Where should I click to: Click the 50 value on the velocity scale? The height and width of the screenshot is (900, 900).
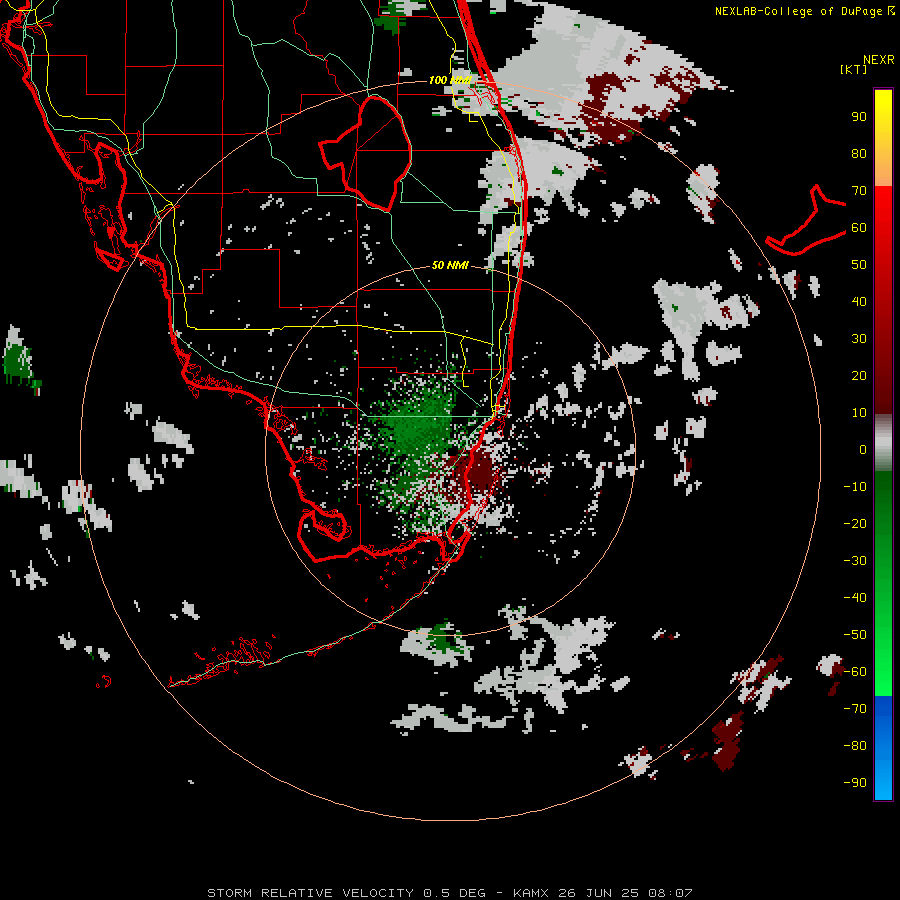coord(859,265)
